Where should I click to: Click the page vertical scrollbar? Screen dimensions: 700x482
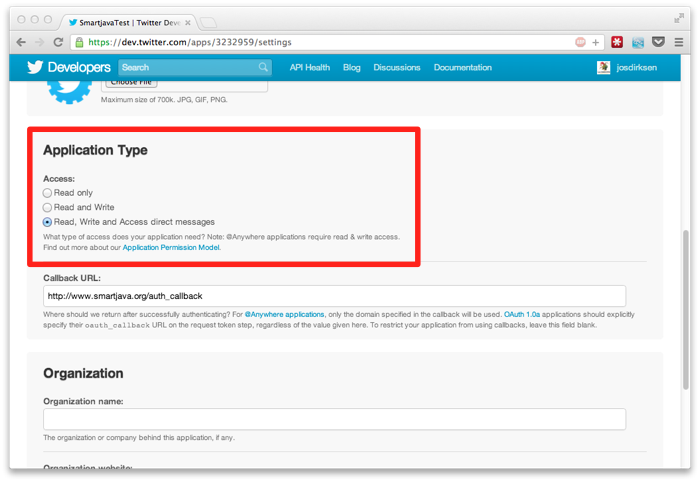686,310
